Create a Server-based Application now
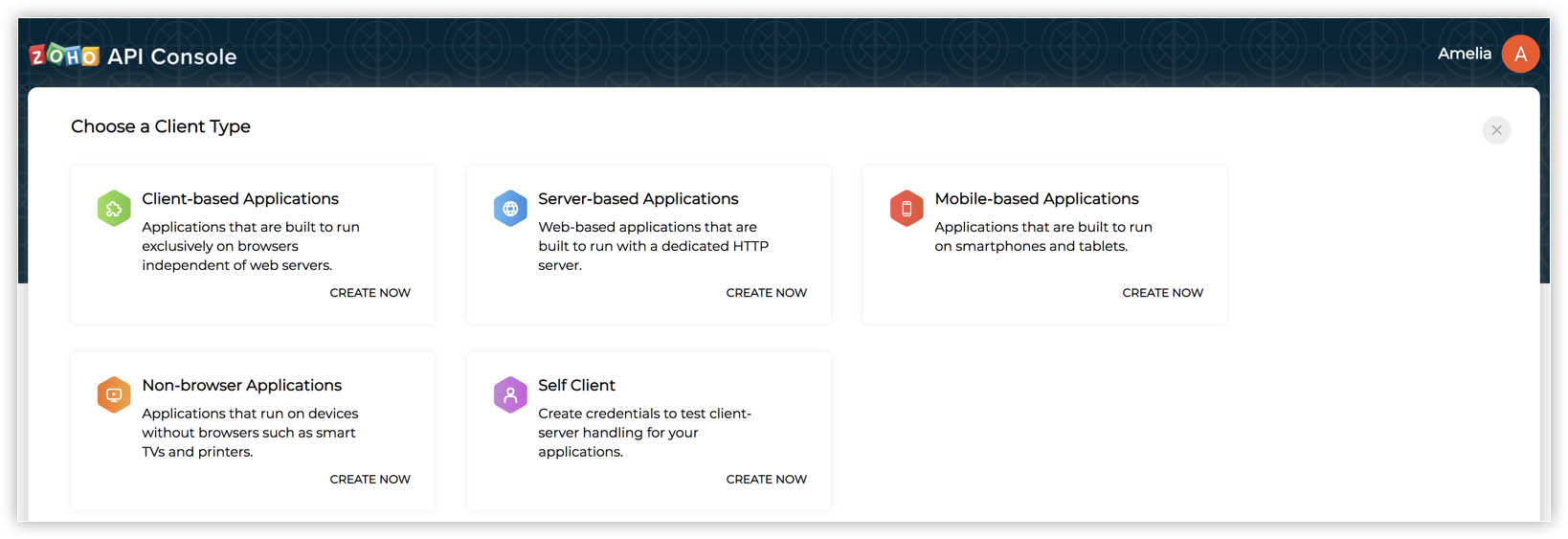Screen dimensions: 1568x539 coord(767,293)
